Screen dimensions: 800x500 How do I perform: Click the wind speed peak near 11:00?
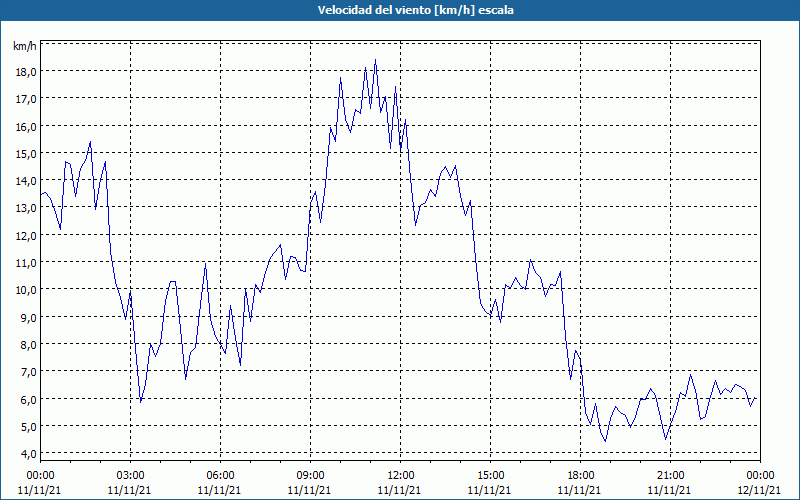click(x=375, y=60)
